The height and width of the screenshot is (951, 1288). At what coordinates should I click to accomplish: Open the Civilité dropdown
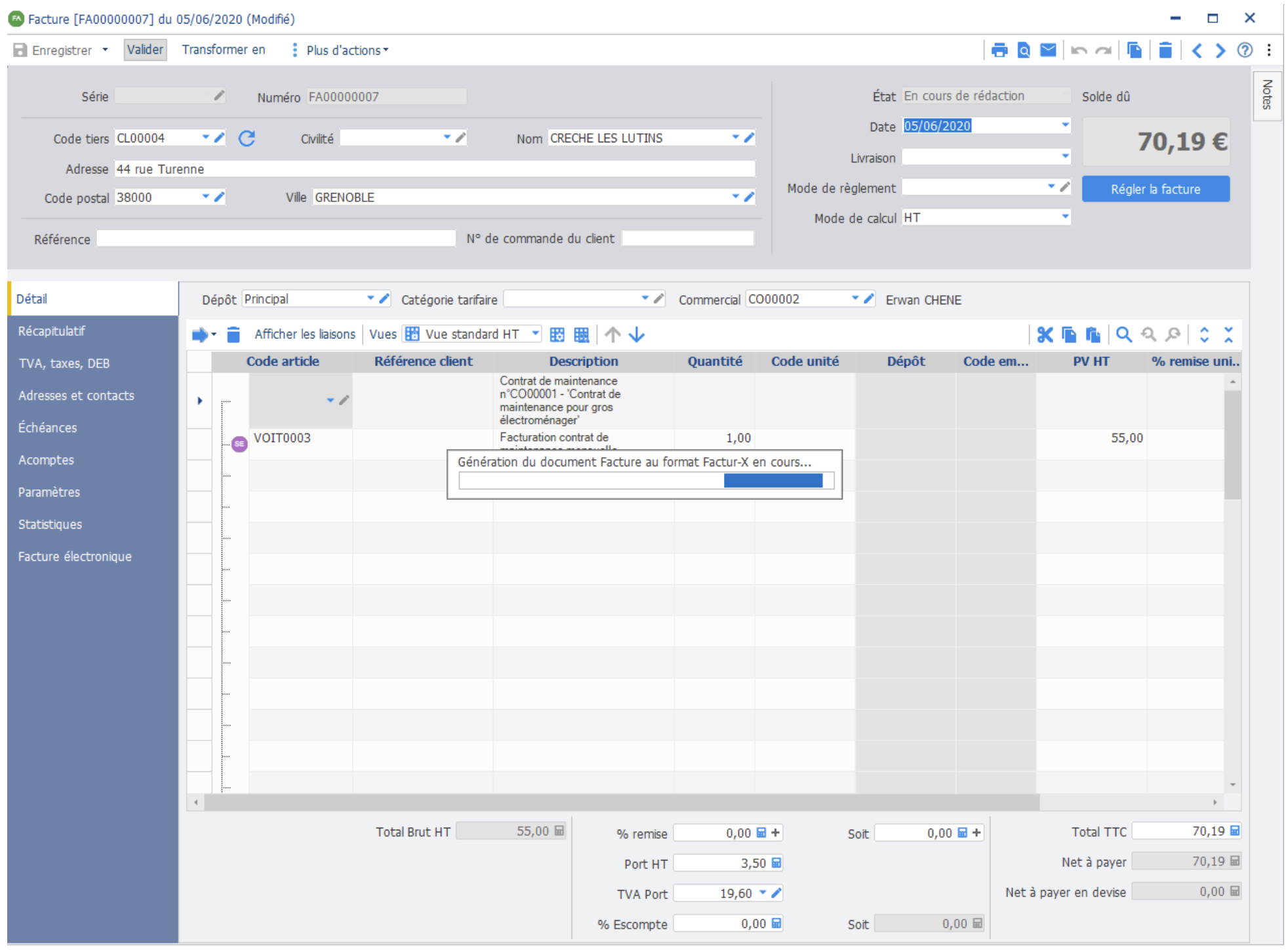tap(447, 138)
